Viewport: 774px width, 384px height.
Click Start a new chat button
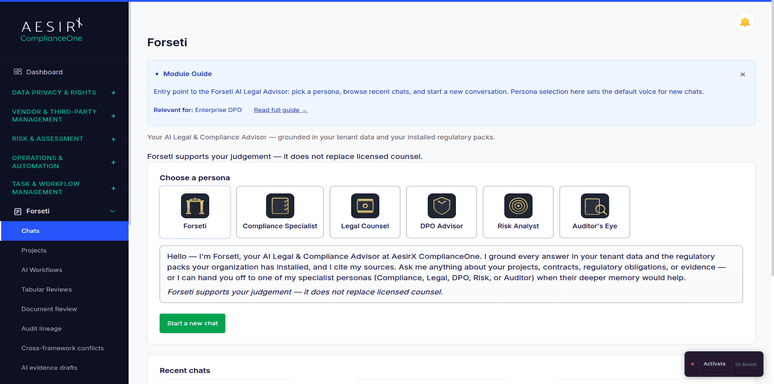pyautogui.click(x=193, y=323)
